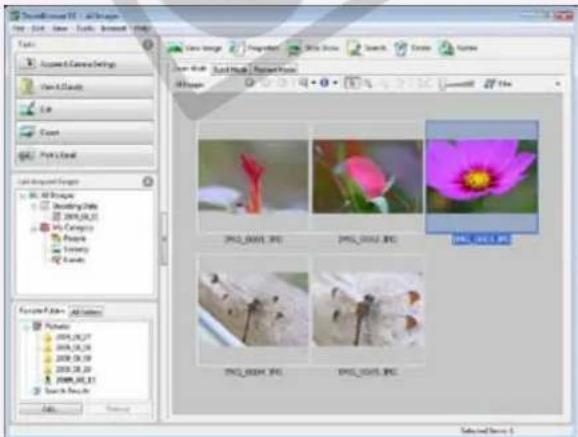Click the splitter handle between the panels
578x437 pixels.
(x=164, y=239)
